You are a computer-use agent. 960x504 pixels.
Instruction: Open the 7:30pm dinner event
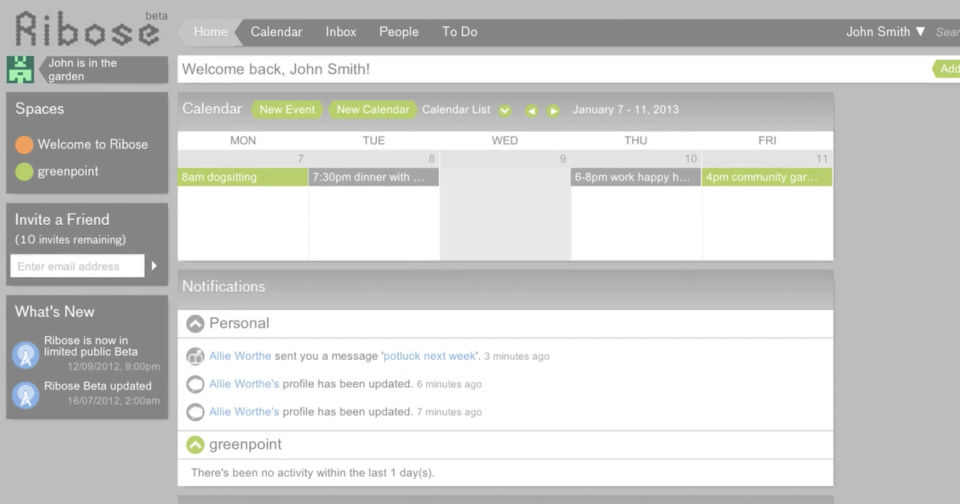373,177
